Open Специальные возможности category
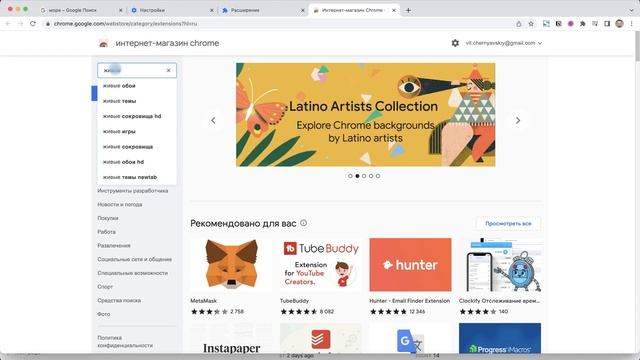 tap(133, 273)
